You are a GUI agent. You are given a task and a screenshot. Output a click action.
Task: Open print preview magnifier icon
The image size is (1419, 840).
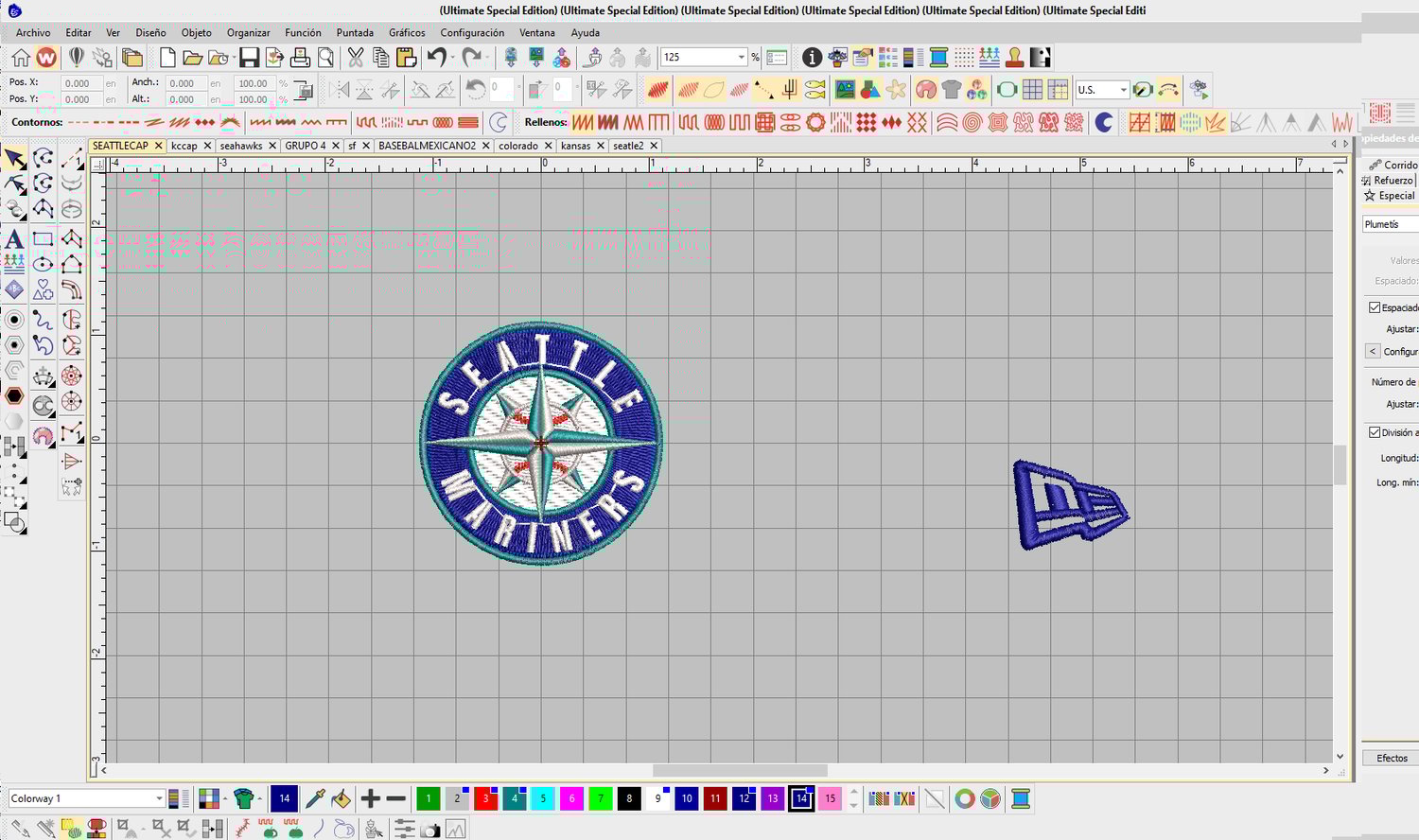[325, 58]
